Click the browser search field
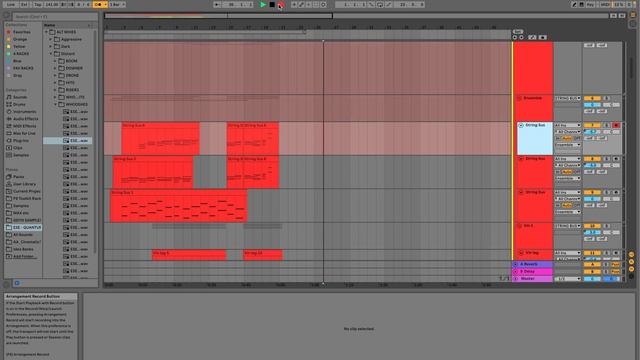 click(x=55, y=17)
